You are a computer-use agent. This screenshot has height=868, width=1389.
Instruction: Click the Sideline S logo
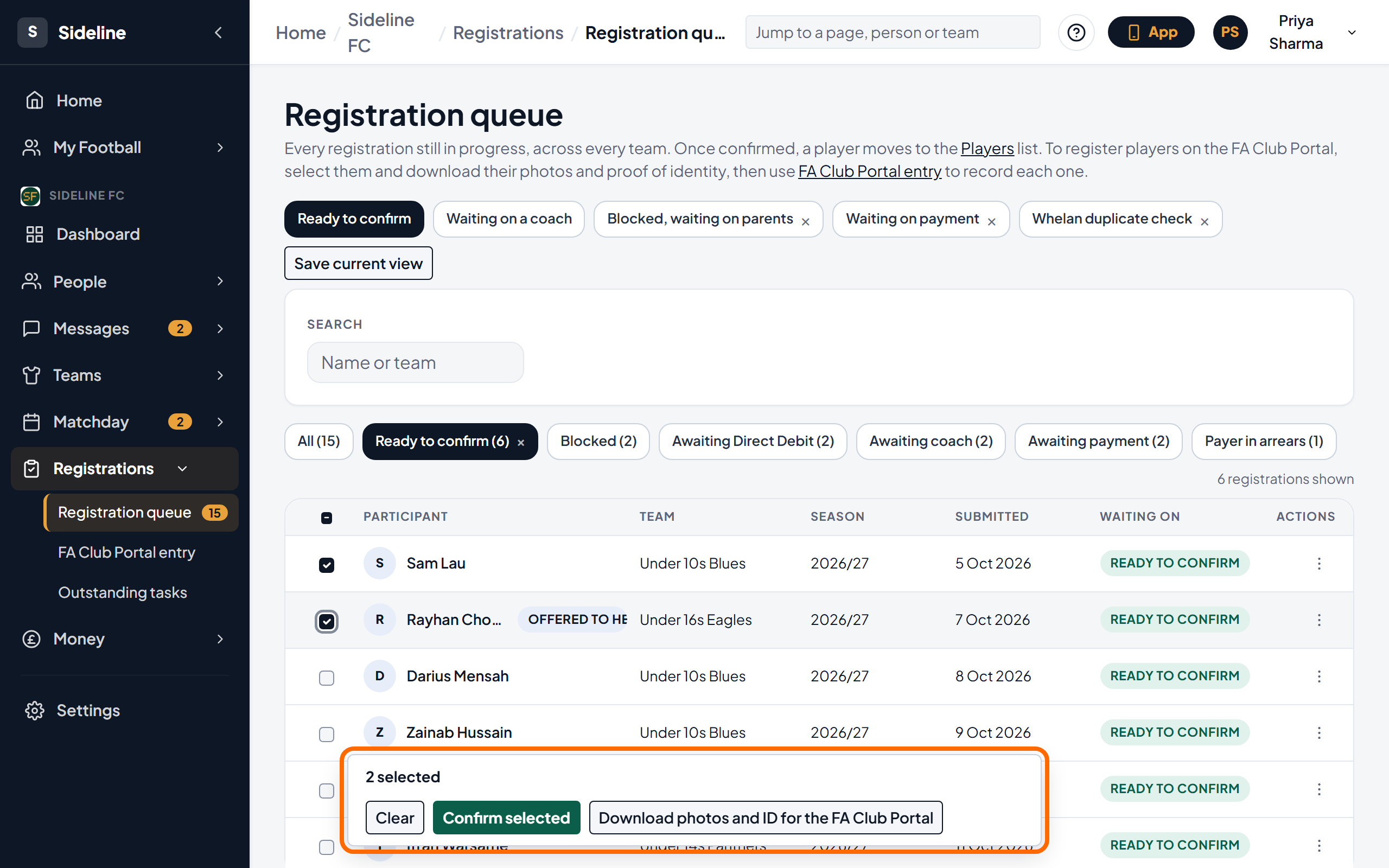32,32
